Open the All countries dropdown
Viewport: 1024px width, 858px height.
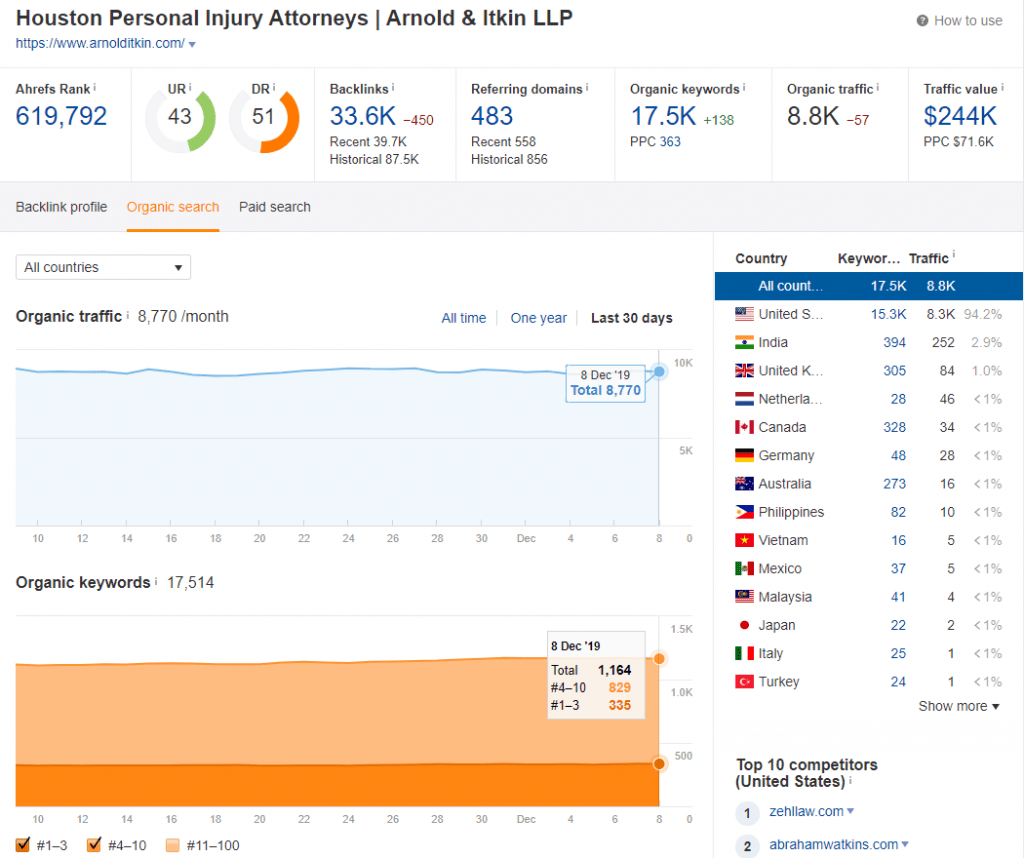click(103, 267)
